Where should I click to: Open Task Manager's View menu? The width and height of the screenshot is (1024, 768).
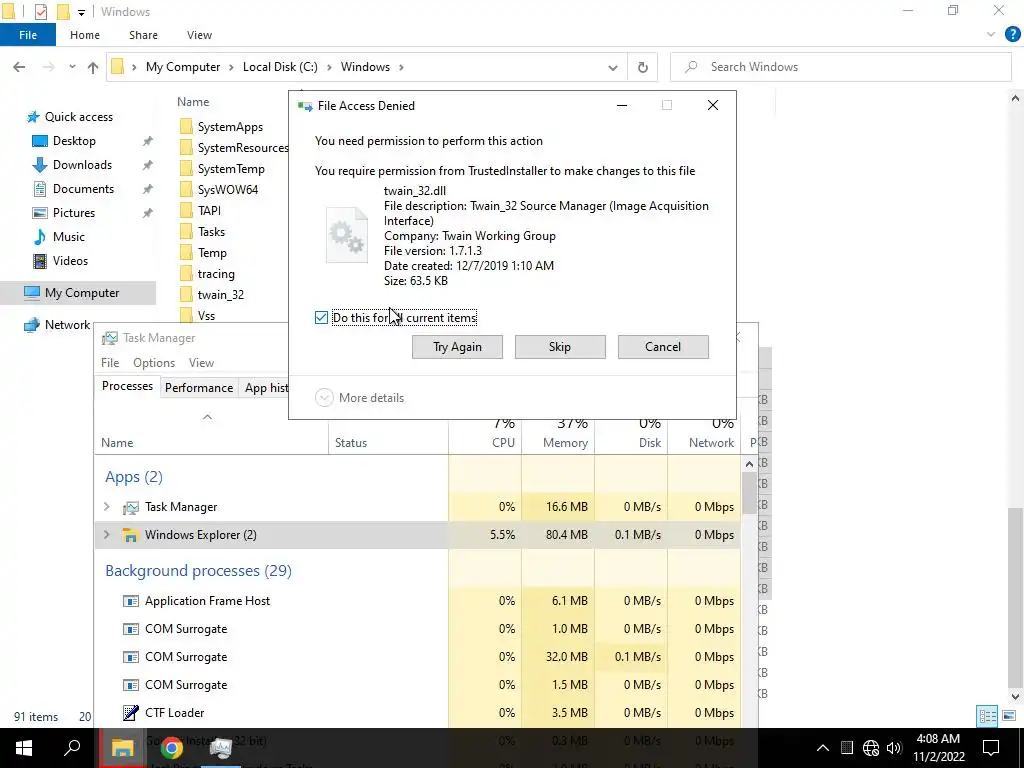point(201,363)
